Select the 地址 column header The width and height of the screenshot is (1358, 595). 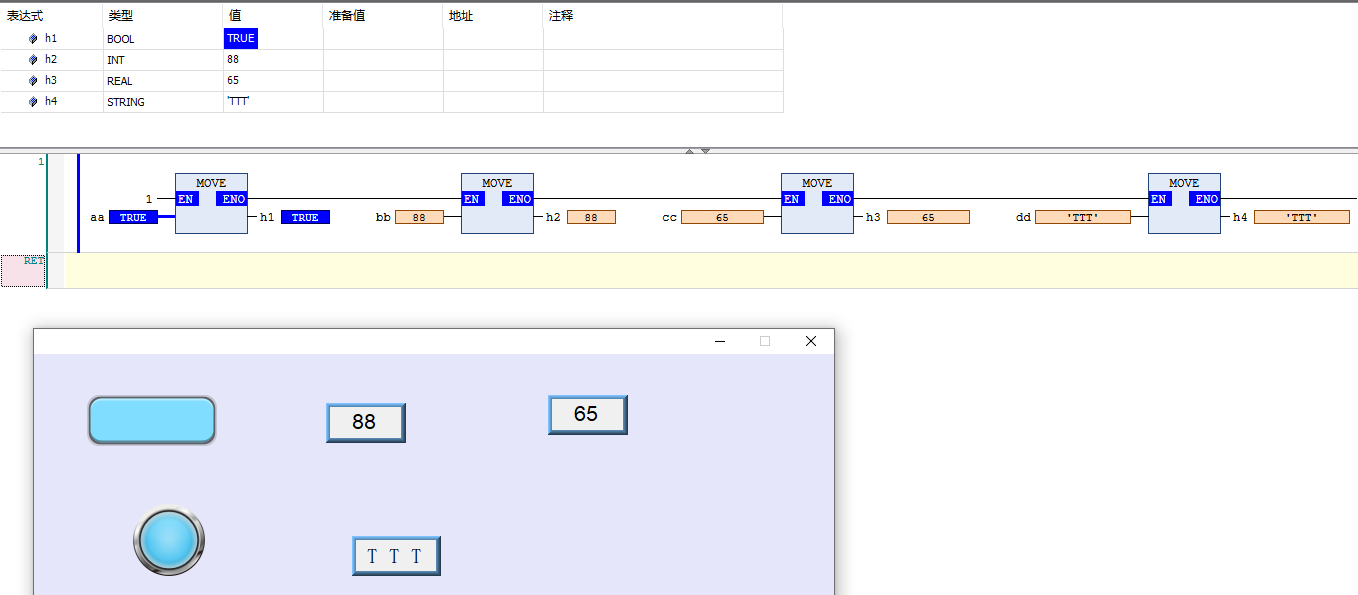pos(493,16)
